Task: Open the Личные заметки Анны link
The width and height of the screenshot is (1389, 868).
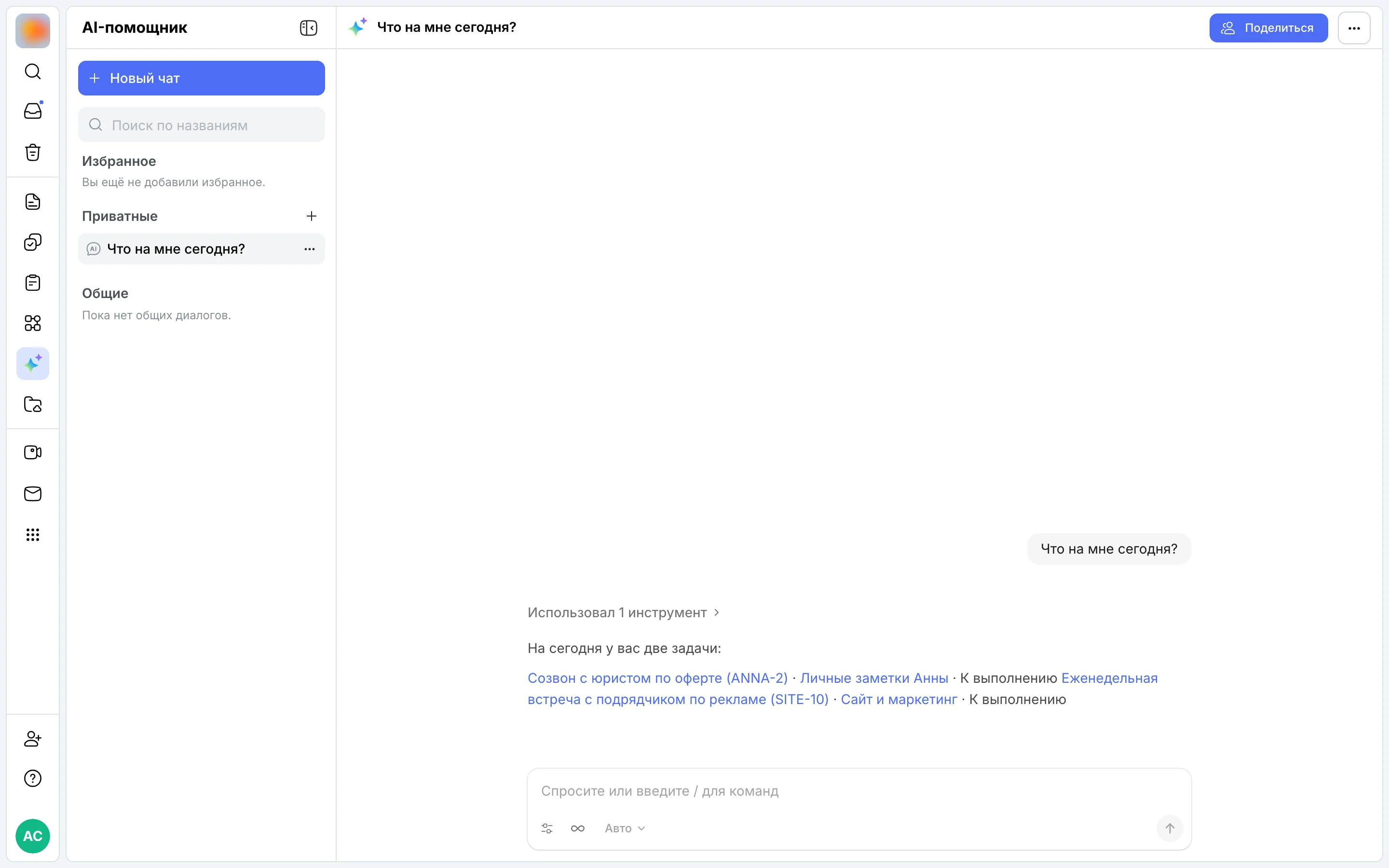Action: 873,678
